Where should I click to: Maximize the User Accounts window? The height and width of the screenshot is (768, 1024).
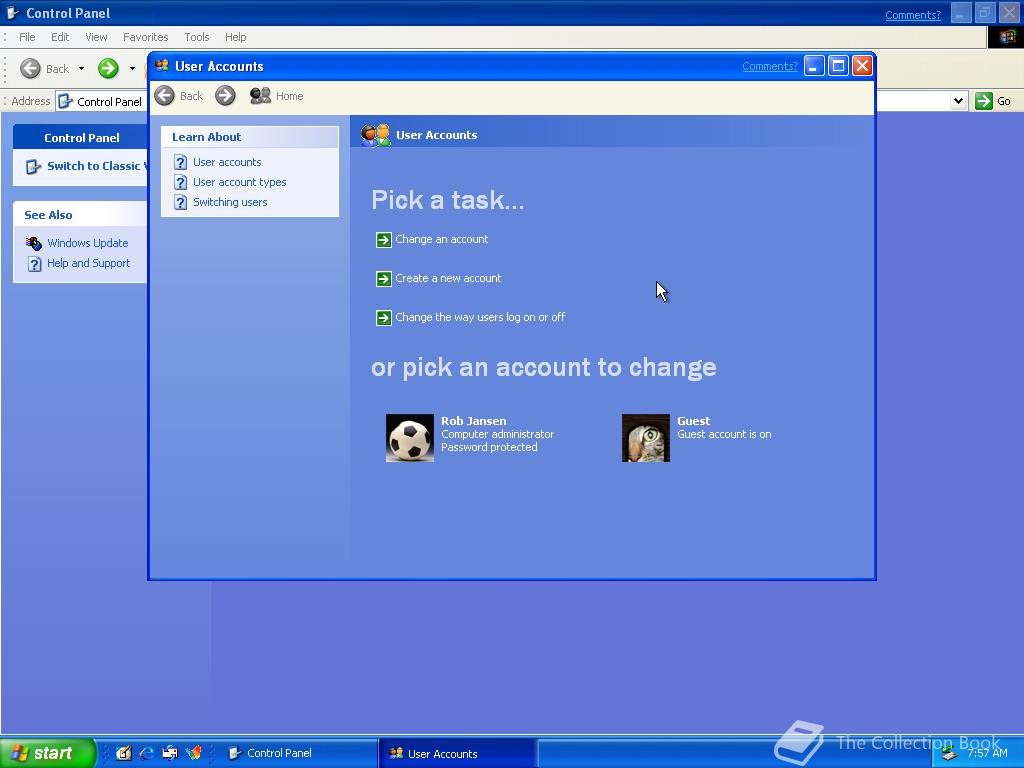tap(838, 66)
